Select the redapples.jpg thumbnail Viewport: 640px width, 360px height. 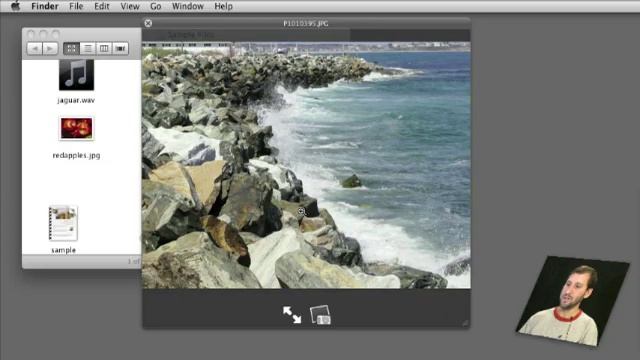pos(76,129)
